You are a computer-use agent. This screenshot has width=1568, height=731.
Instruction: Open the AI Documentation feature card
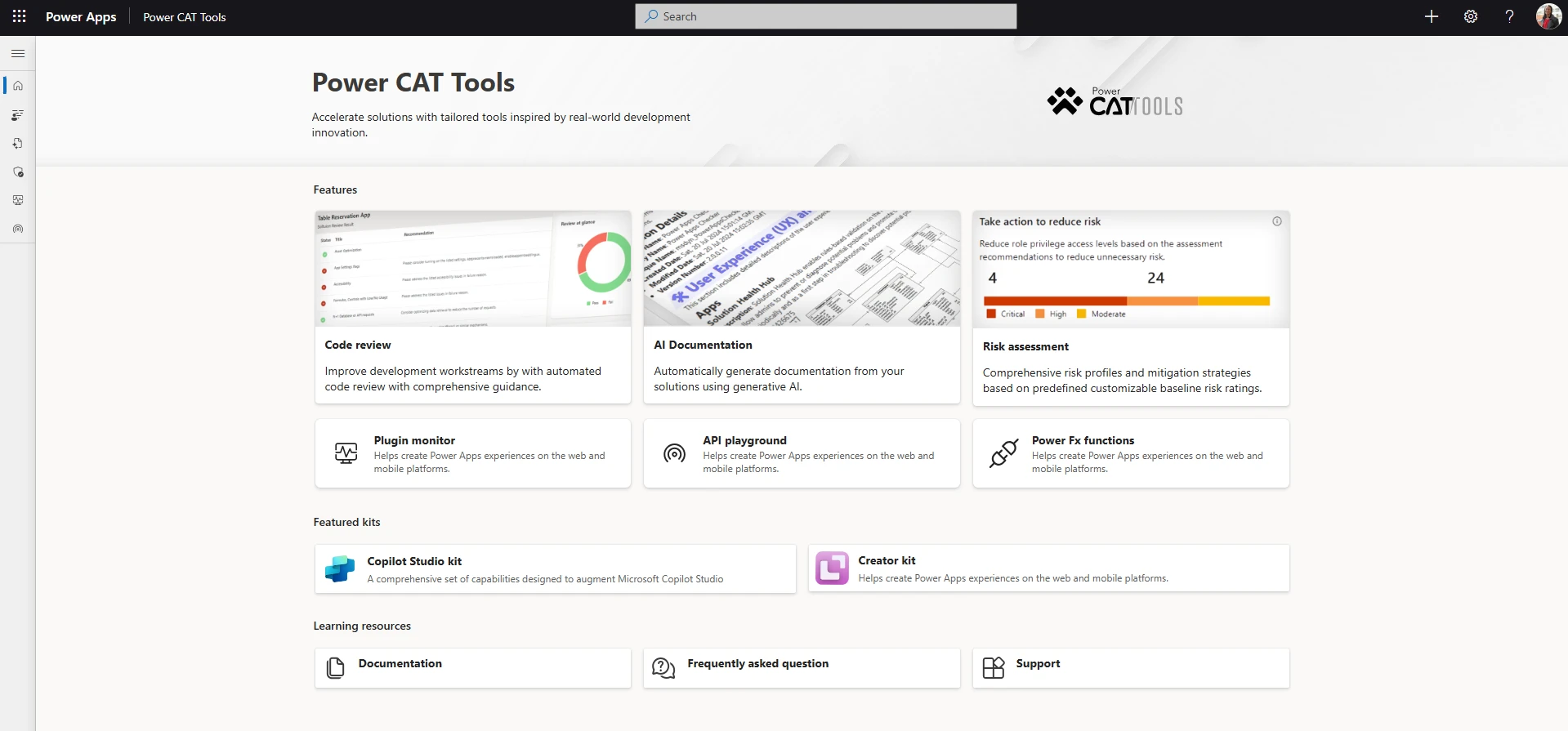click(801, 307)
